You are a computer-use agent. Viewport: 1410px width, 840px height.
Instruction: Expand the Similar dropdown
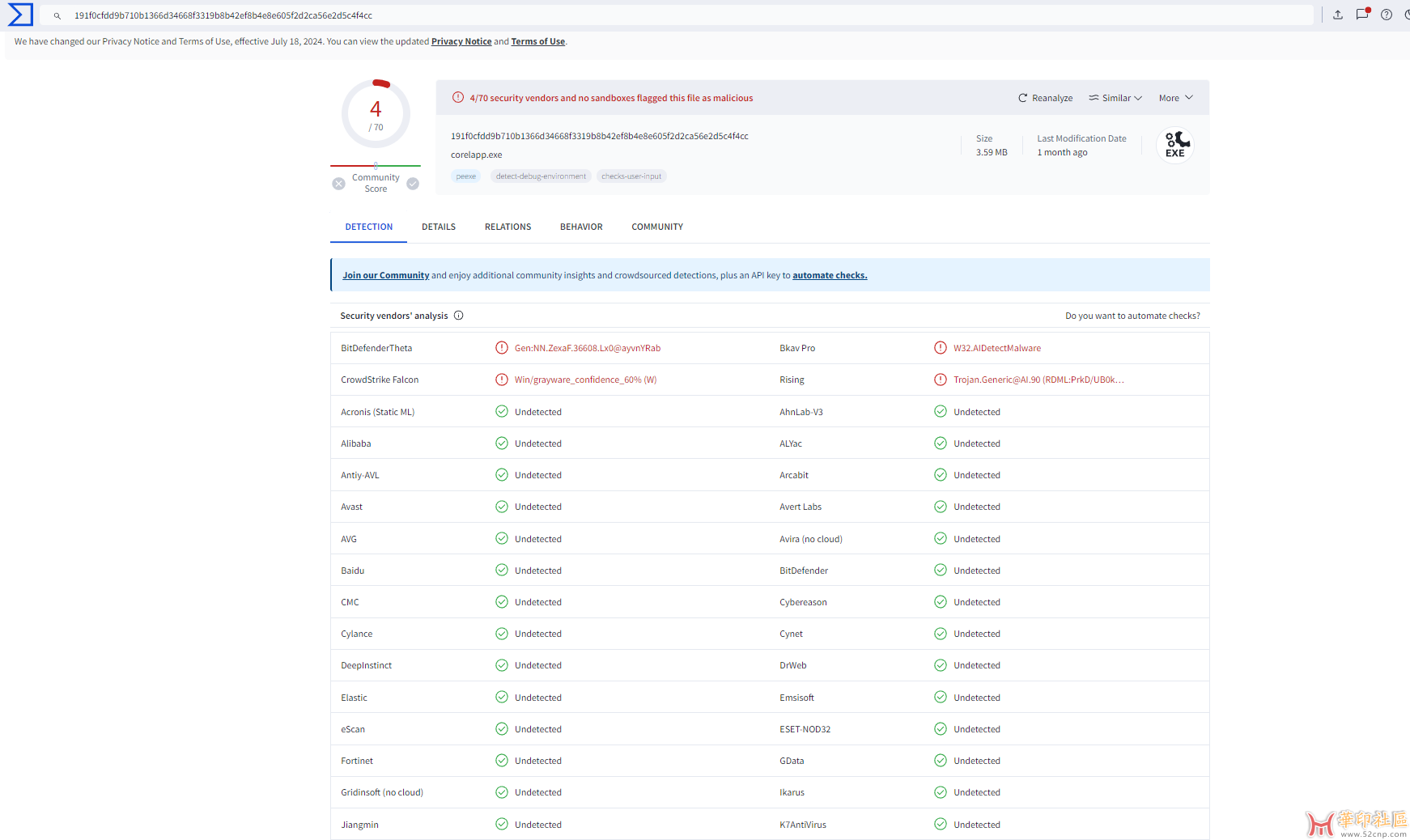pyautogui.click(x=1115, y=98)
